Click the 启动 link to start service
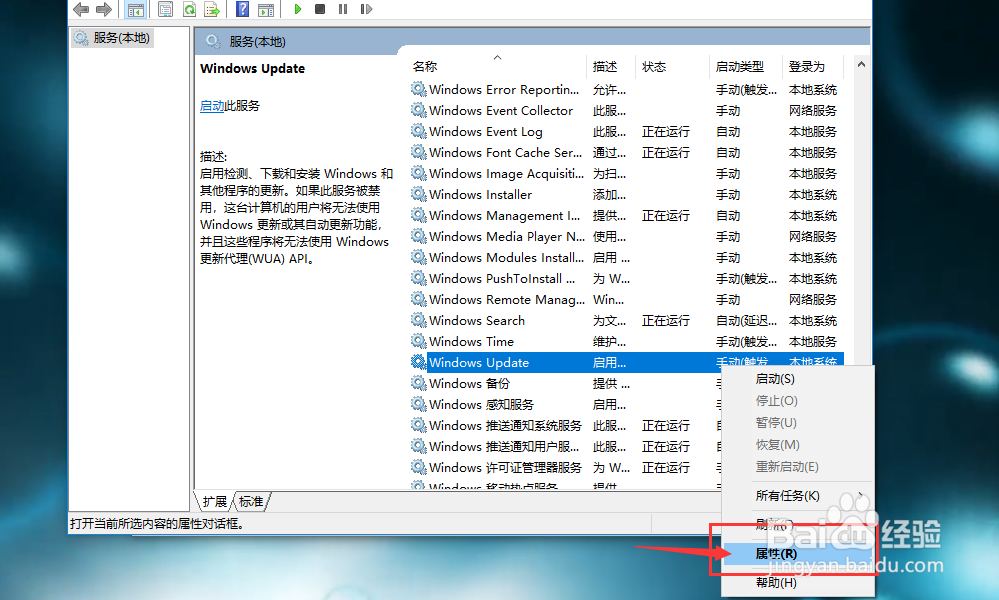 click(212, 106)
